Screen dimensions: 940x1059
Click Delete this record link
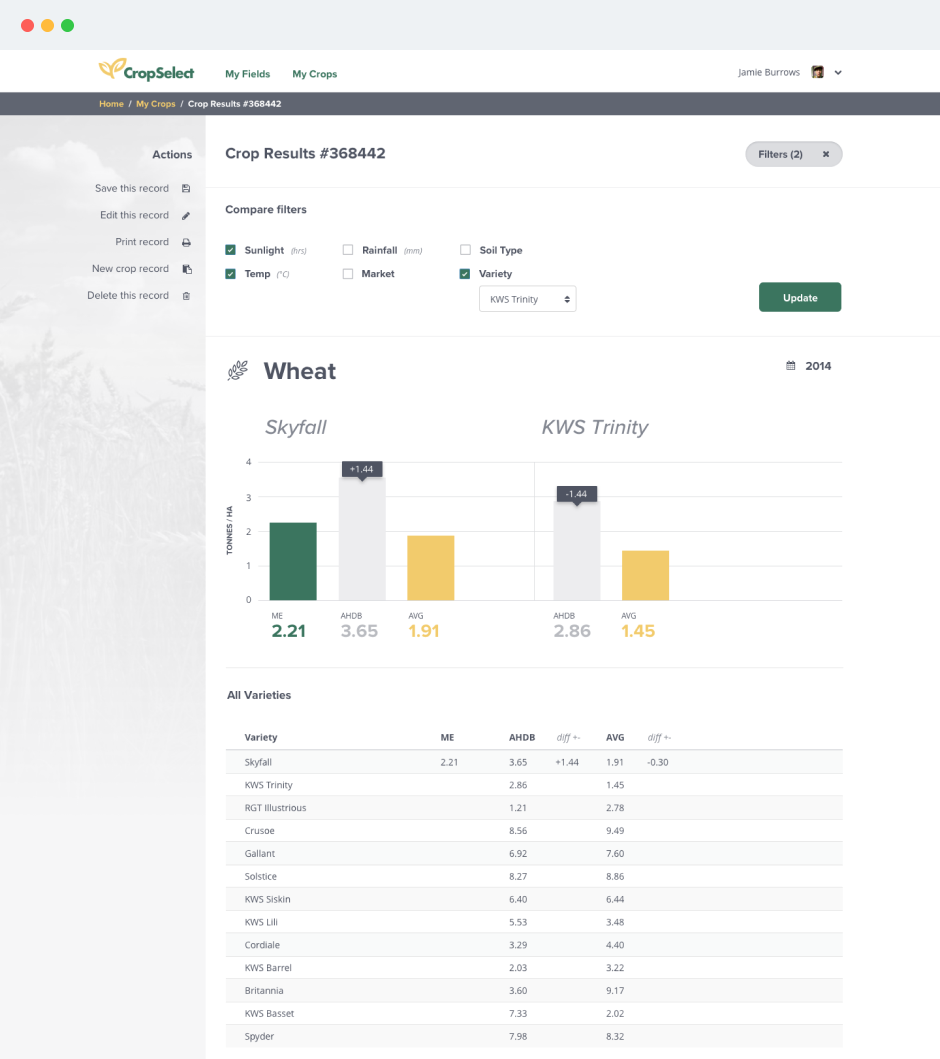click(x=128, y=295)
